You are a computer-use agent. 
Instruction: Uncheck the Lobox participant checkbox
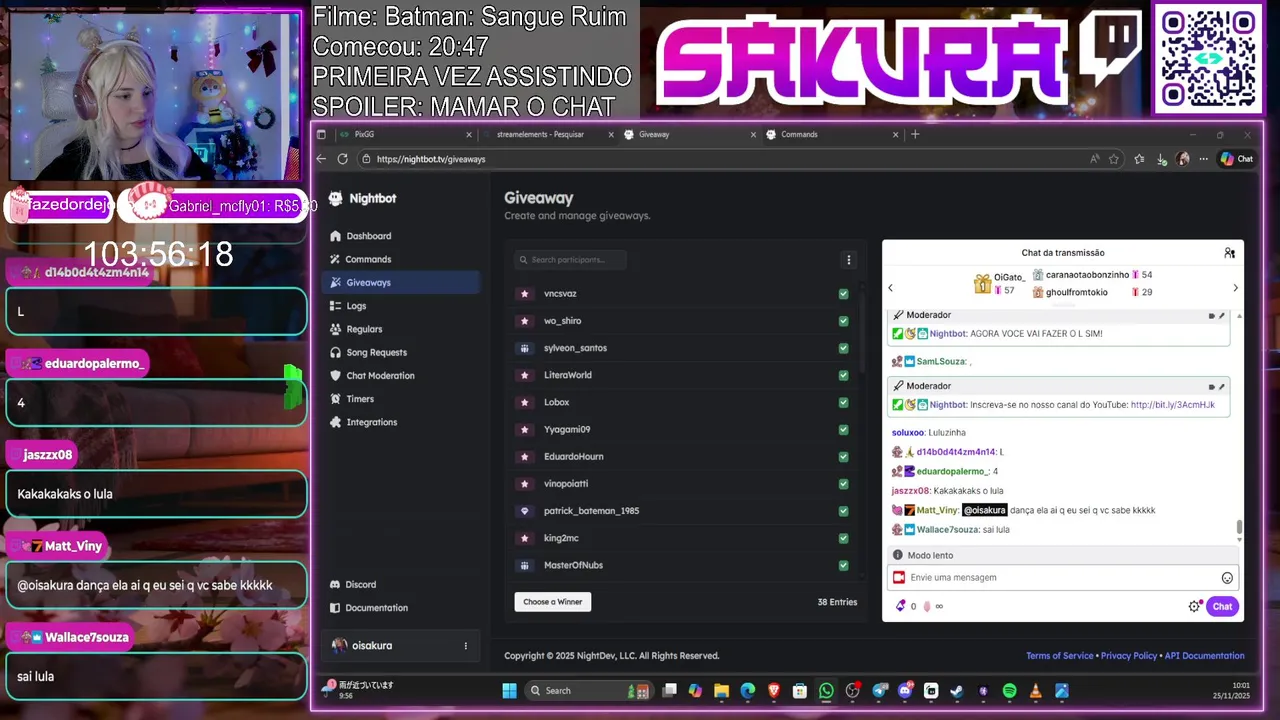pos(843,402)
